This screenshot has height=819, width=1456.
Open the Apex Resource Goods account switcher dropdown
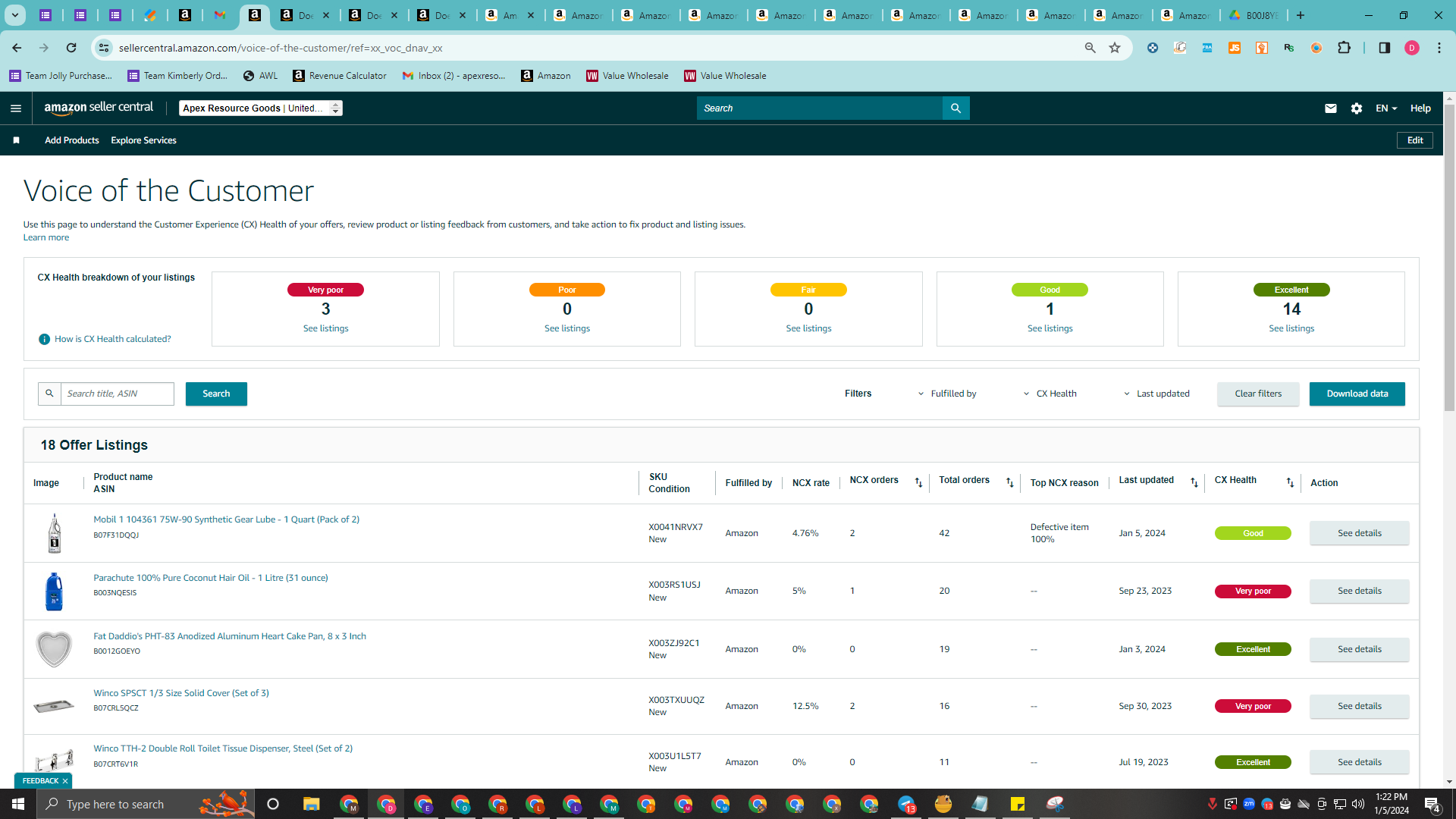point(261,108)
